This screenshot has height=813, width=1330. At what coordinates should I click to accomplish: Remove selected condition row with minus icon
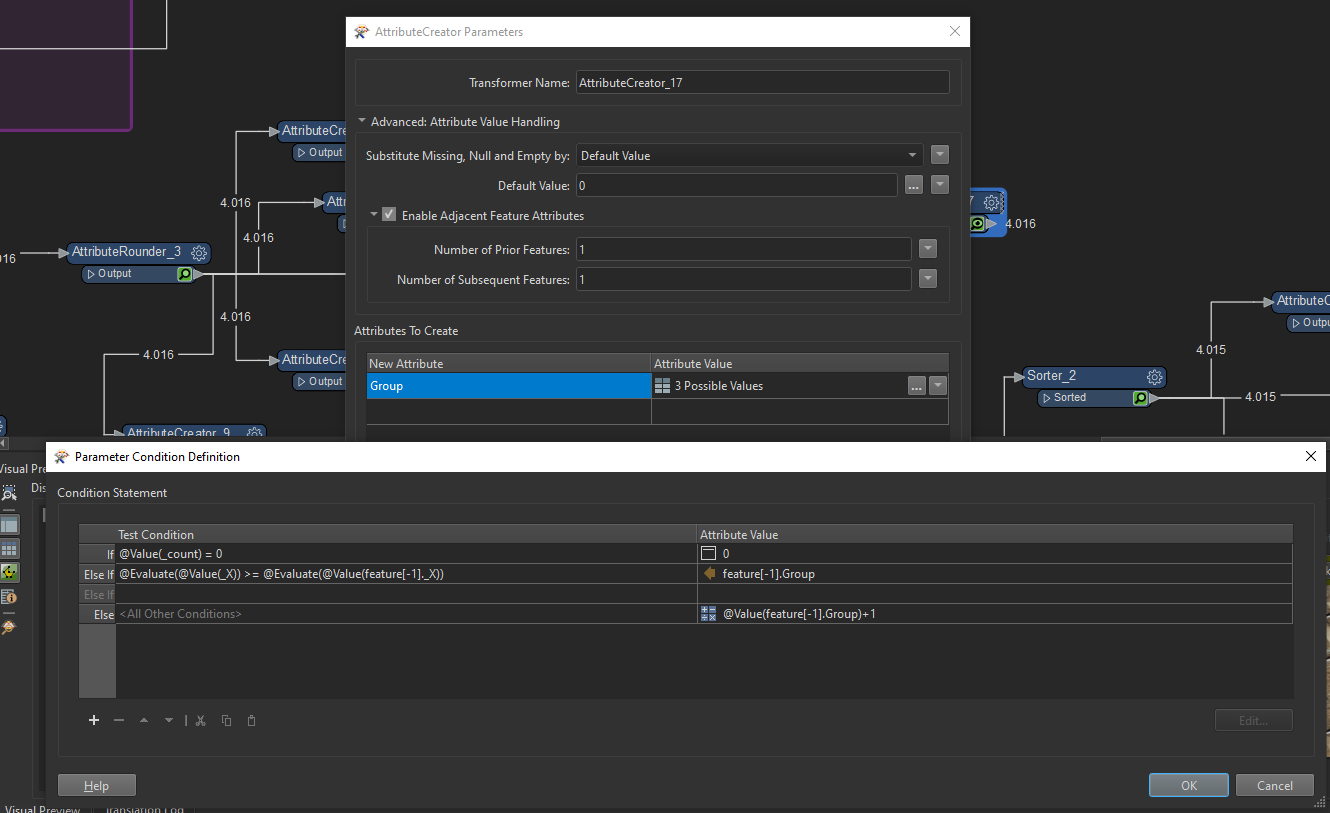(119, 720)
